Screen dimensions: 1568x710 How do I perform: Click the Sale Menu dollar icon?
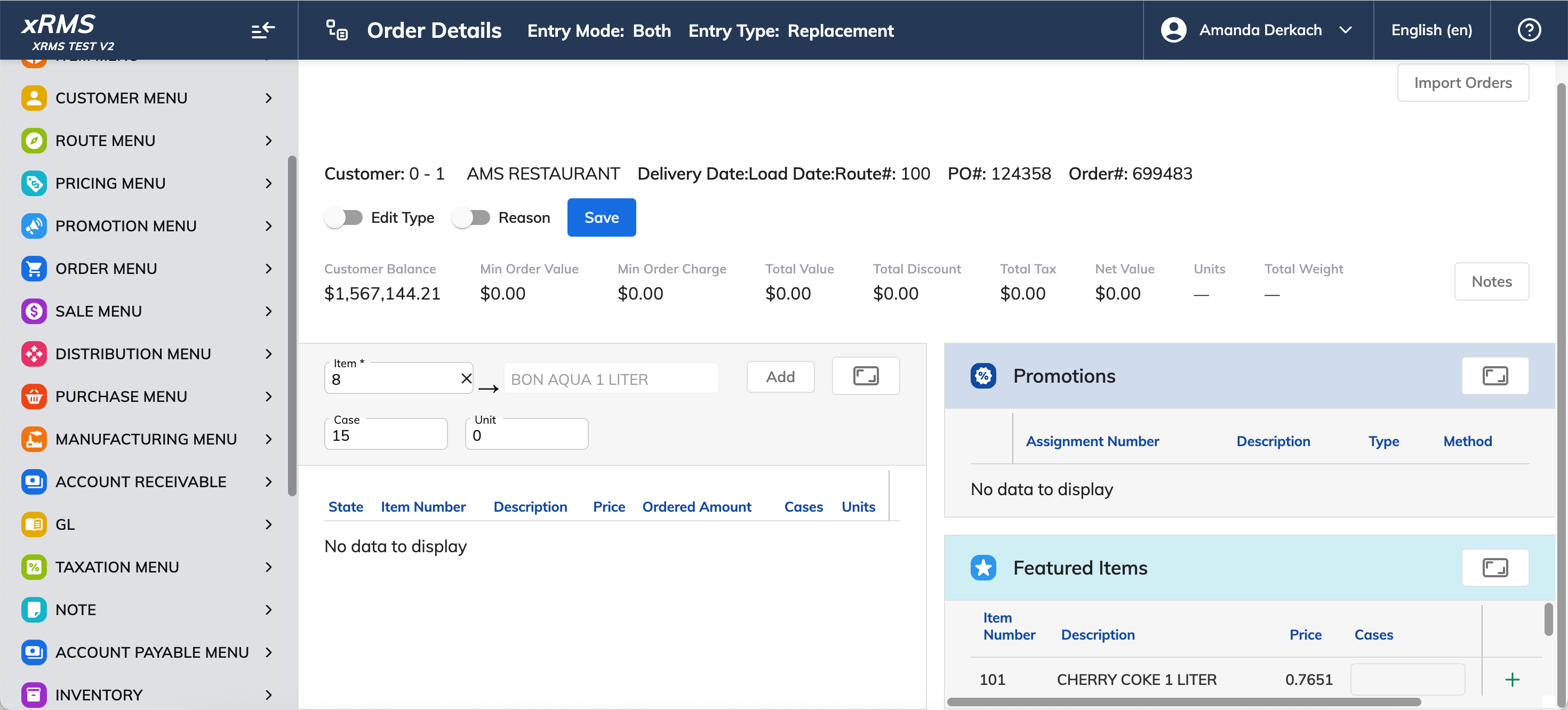(34, 311)
